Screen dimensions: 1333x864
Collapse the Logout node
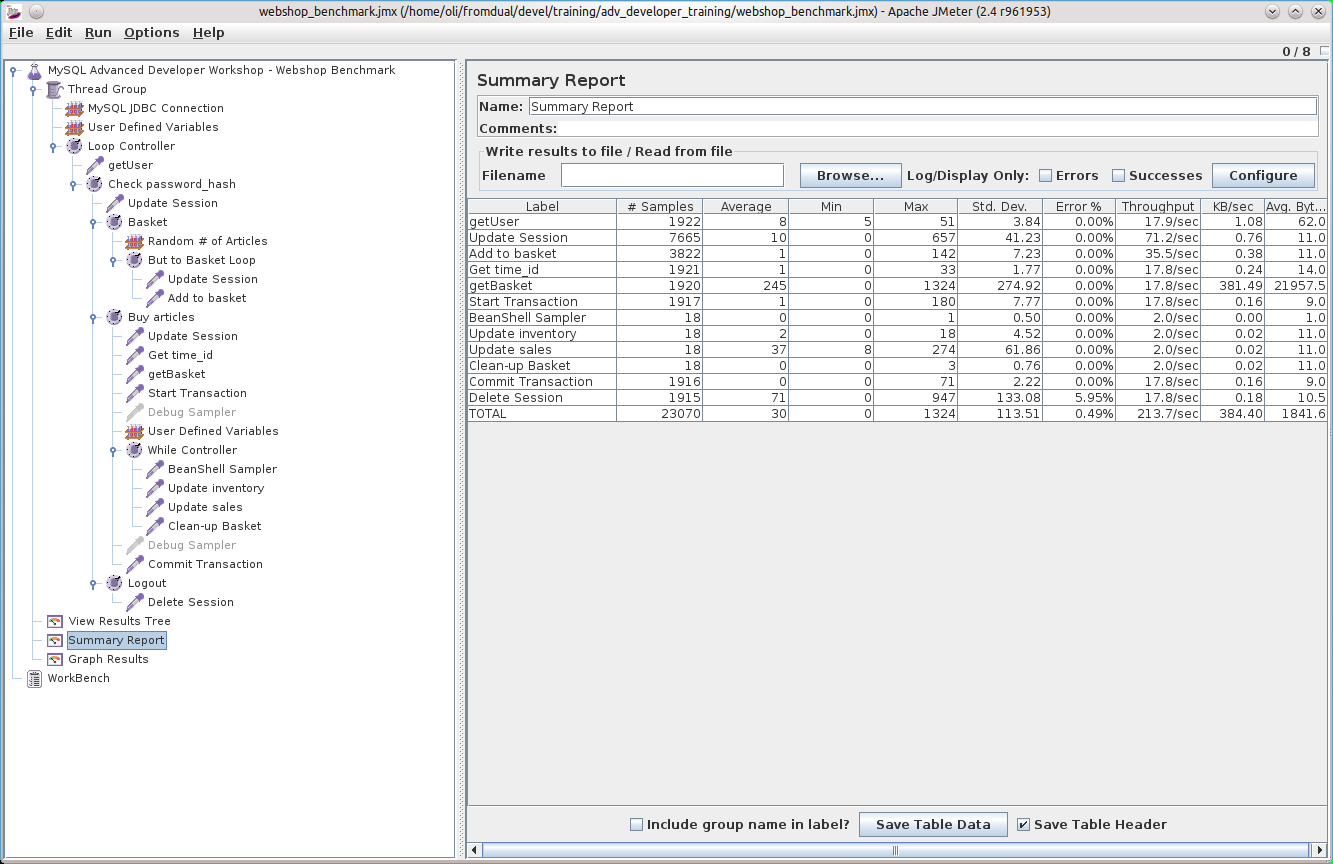tap(93, 583)
